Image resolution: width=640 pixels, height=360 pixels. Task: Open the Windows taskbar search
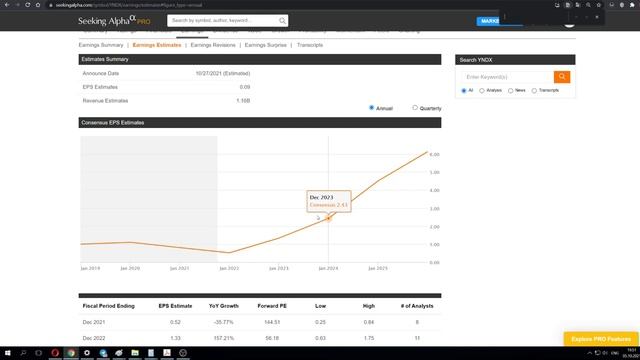(x=23, y=353)
